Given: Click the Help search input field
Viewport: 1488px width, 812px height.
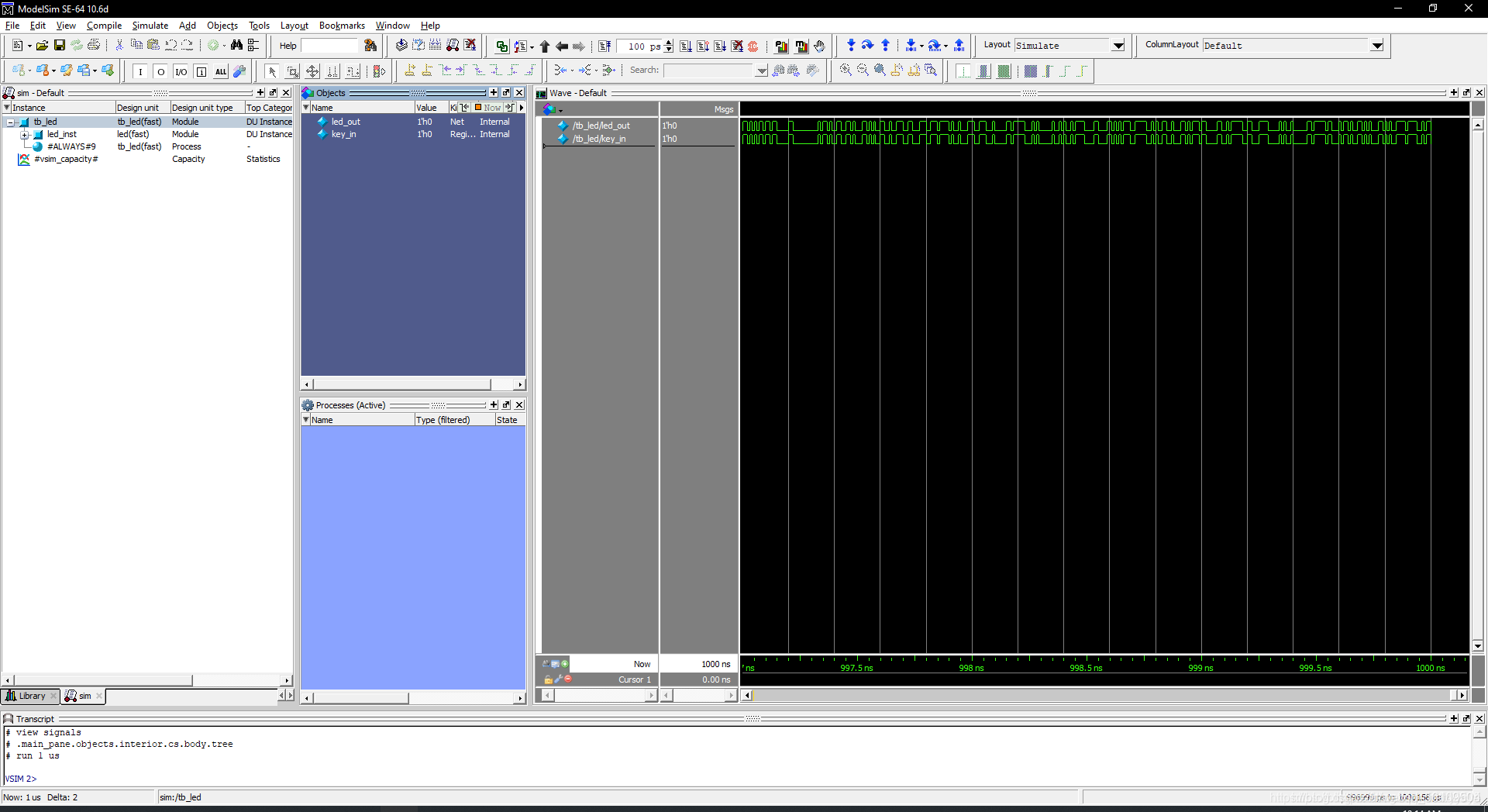Looking at the screenshot, I should pyautogui.click(x=330, y=46).
